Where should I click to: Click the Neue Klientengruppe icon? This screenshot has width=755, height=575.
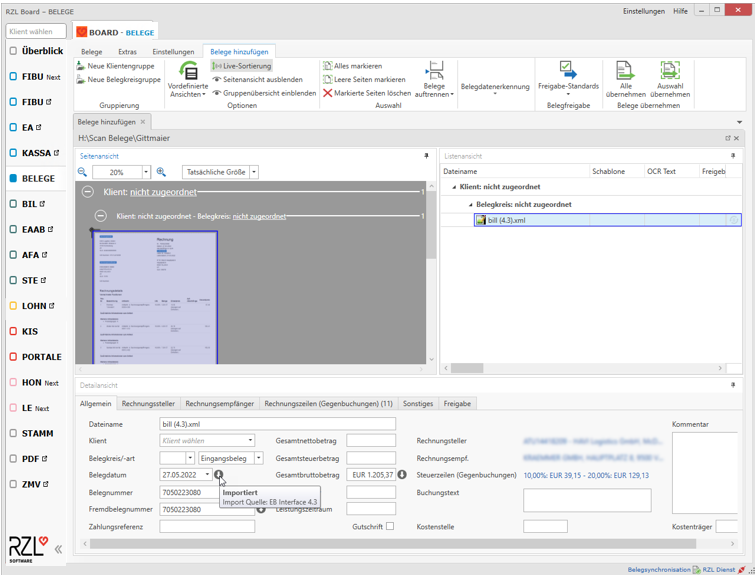point(81,66)
